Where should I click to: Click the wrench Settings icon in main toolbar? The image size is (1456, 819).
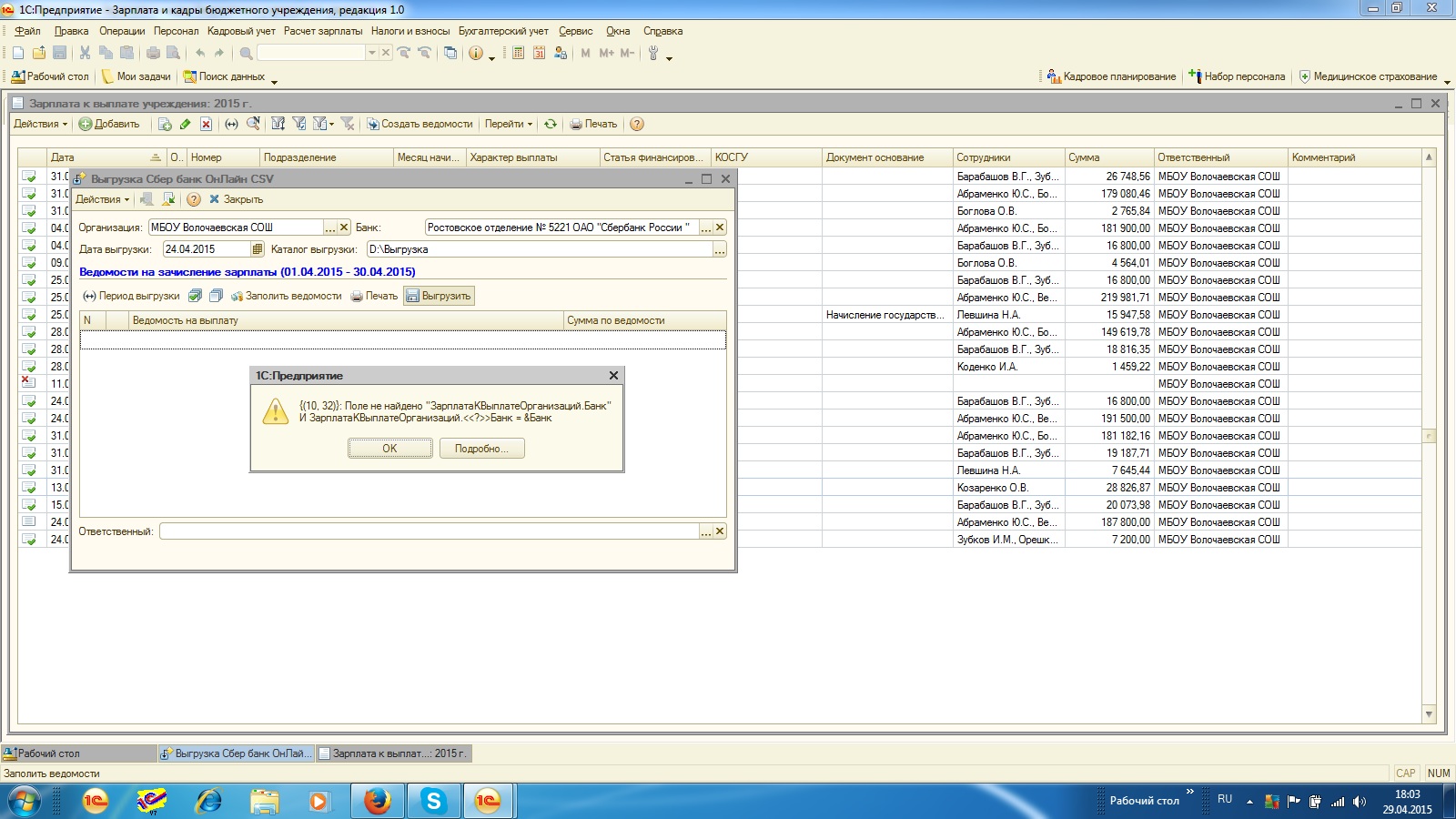[x=653, y=53]
